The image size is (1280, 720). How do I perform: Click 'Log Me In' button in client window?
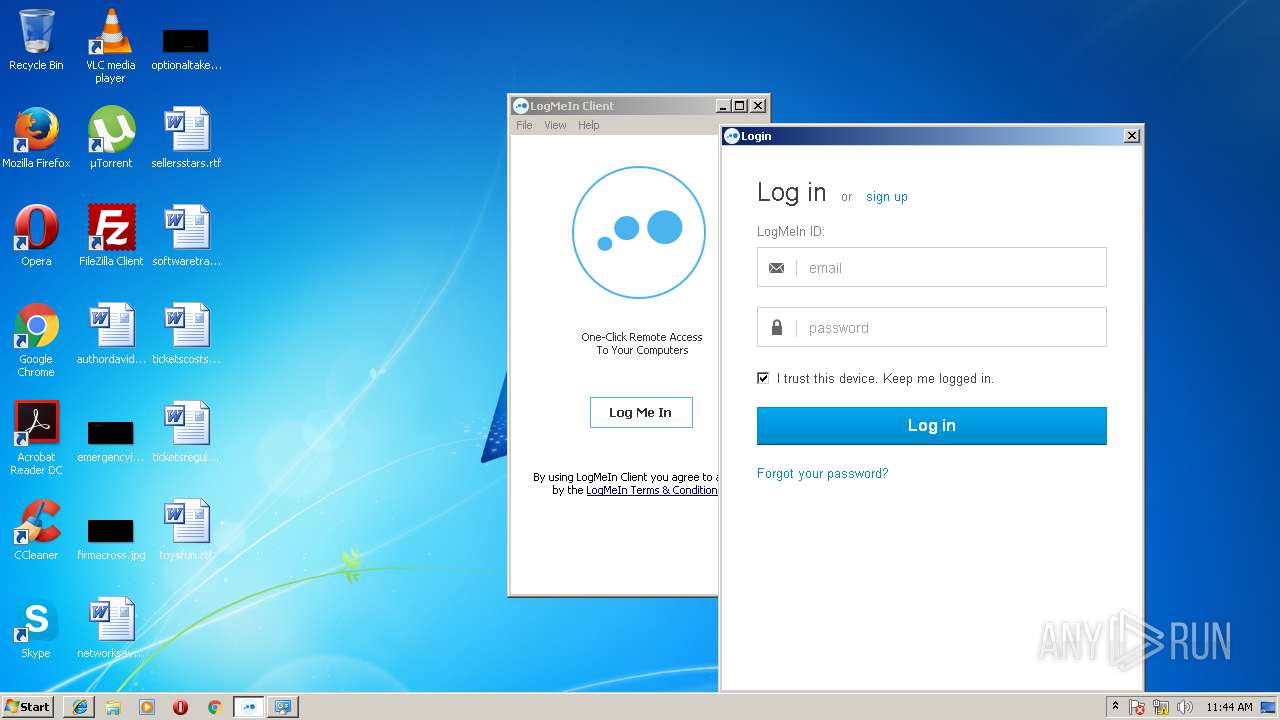tap(641, 412)
